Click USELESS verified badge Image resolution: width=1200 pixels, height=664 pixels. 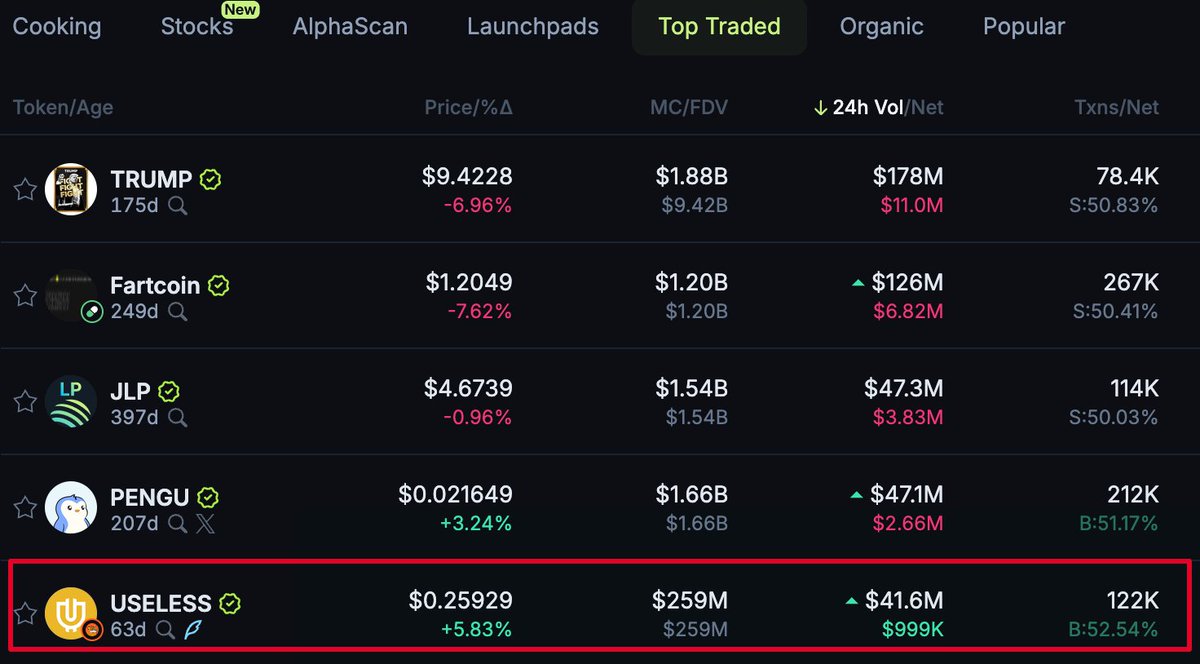coord(230,604)
